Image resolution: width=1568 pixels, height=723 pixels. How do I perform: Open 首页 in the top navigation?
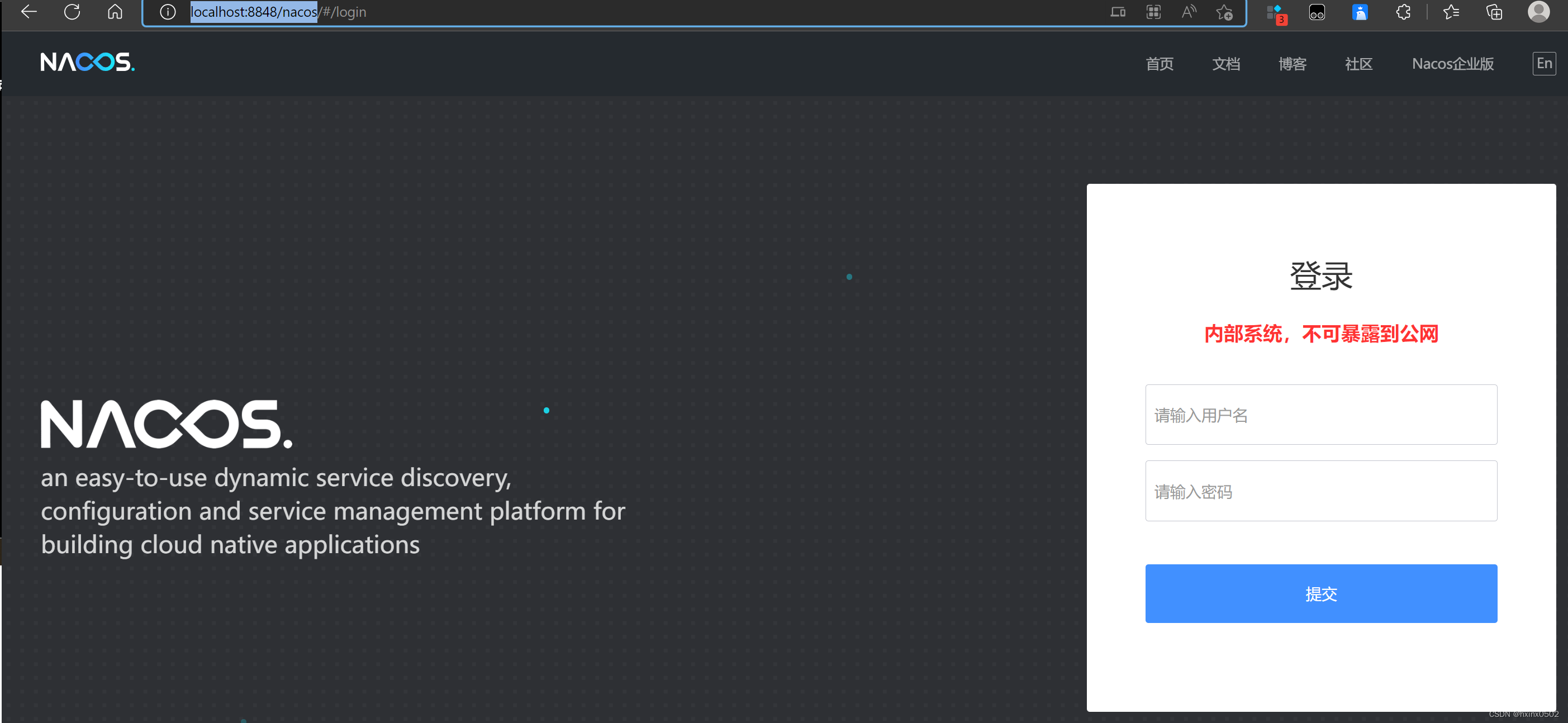coord(1159,64)
